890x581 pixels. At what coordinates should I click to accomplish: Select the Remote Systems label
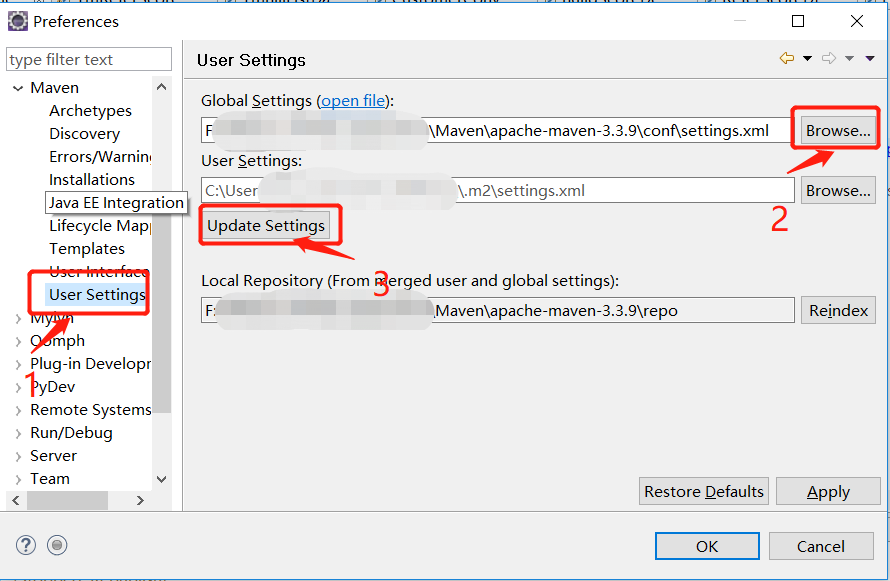click(91, 410)
